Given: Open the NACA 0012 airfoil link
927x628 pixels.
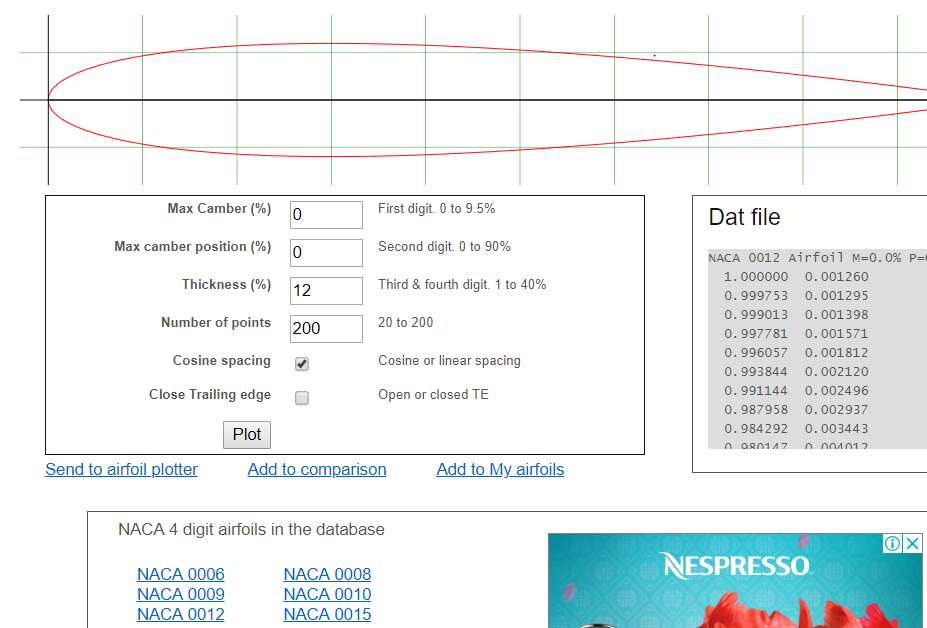Looking at the screenshot, I should click(x=180, y=614).
